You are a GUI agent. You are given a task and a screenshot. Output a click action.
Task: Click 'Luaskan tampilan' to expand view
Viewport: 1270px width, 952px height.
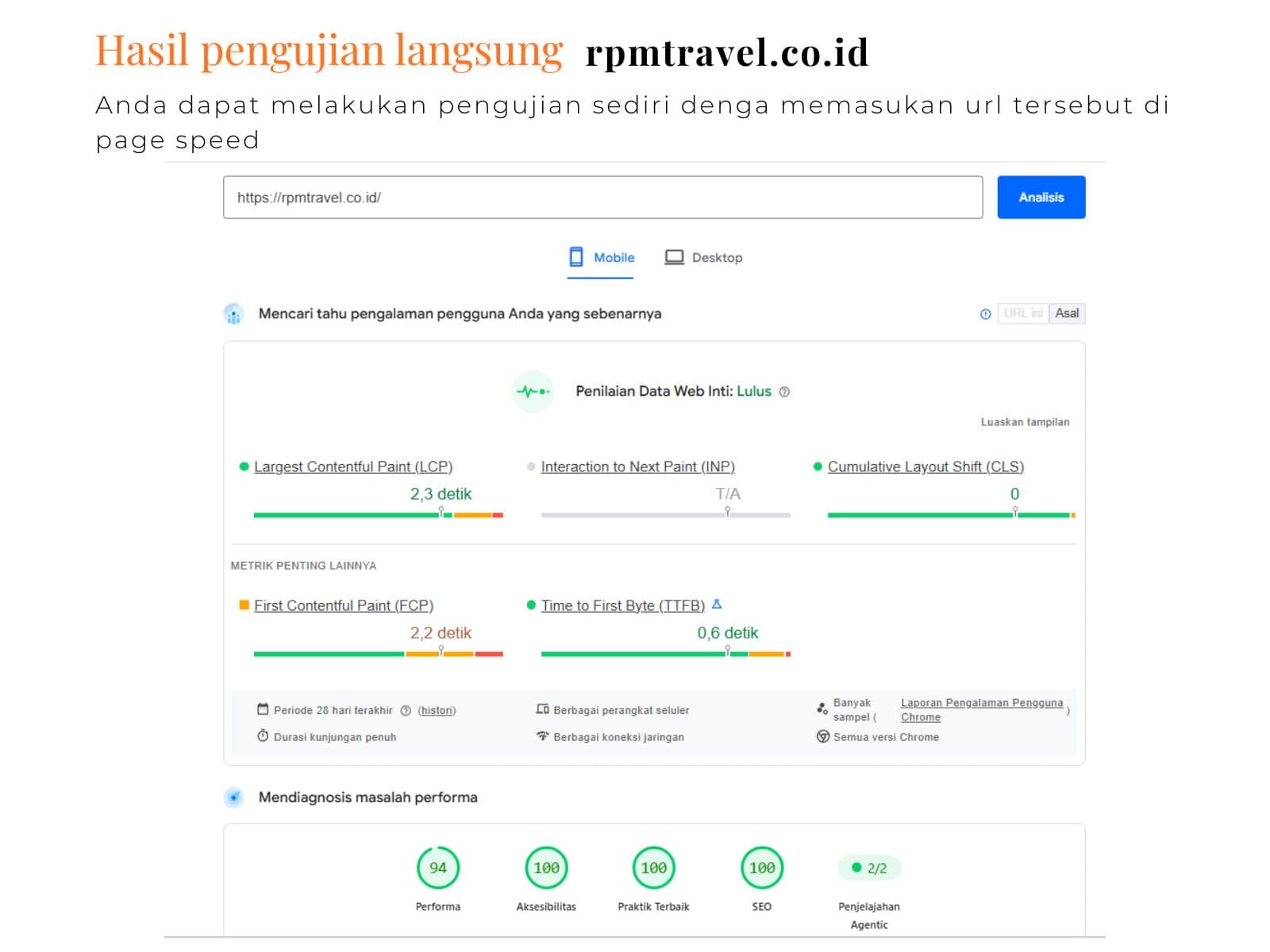coord(1025,422)
